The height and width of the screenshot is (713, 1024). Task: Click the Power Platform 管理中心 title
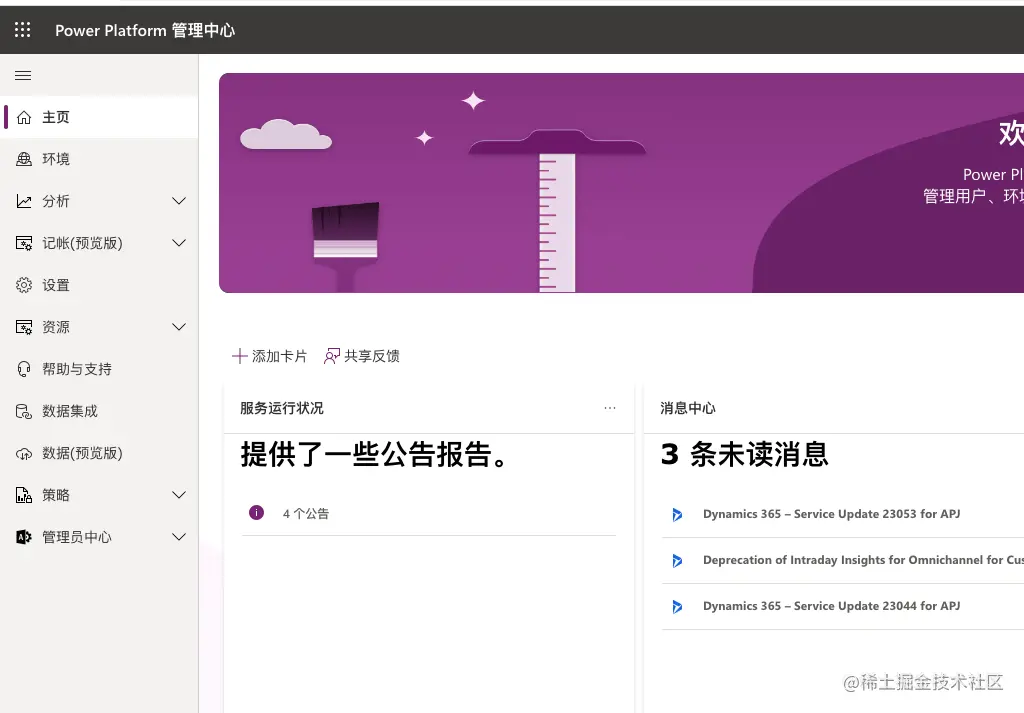coord(145,30)
